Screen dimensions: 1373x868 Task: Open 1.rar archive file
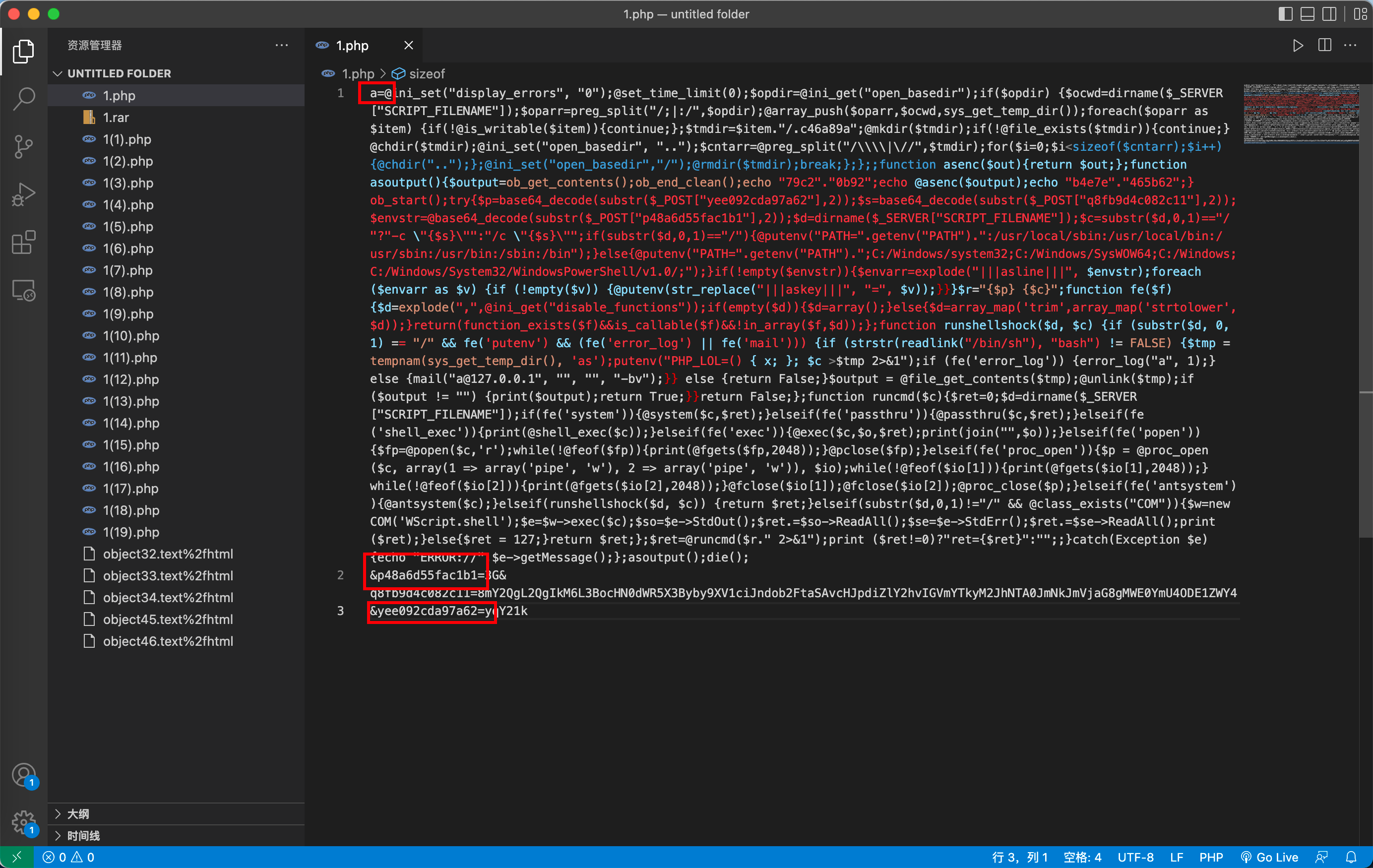[176, 118]
